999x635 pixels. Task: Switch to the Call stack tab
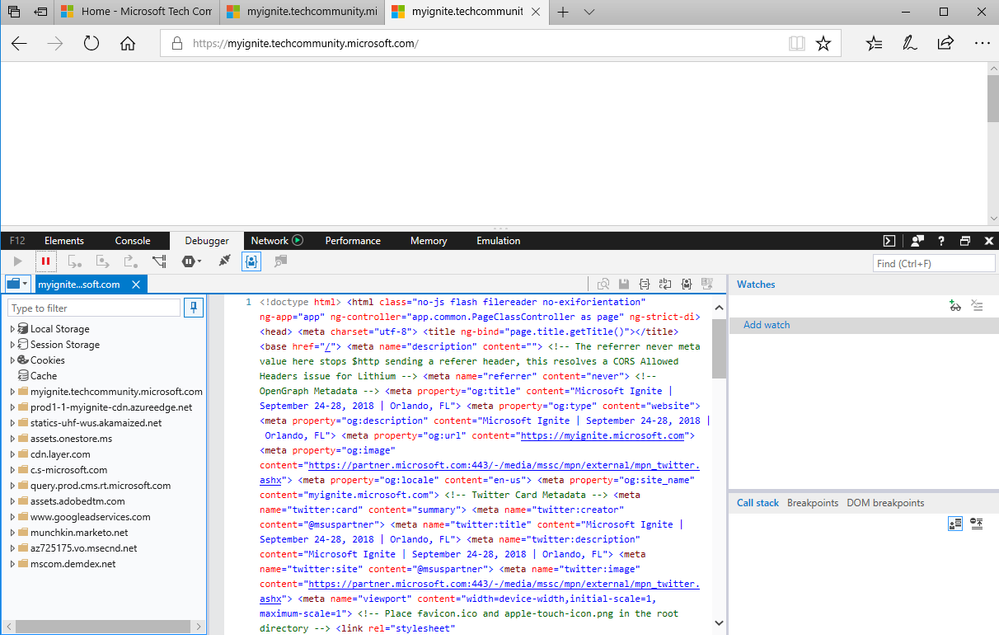(758, 503)
